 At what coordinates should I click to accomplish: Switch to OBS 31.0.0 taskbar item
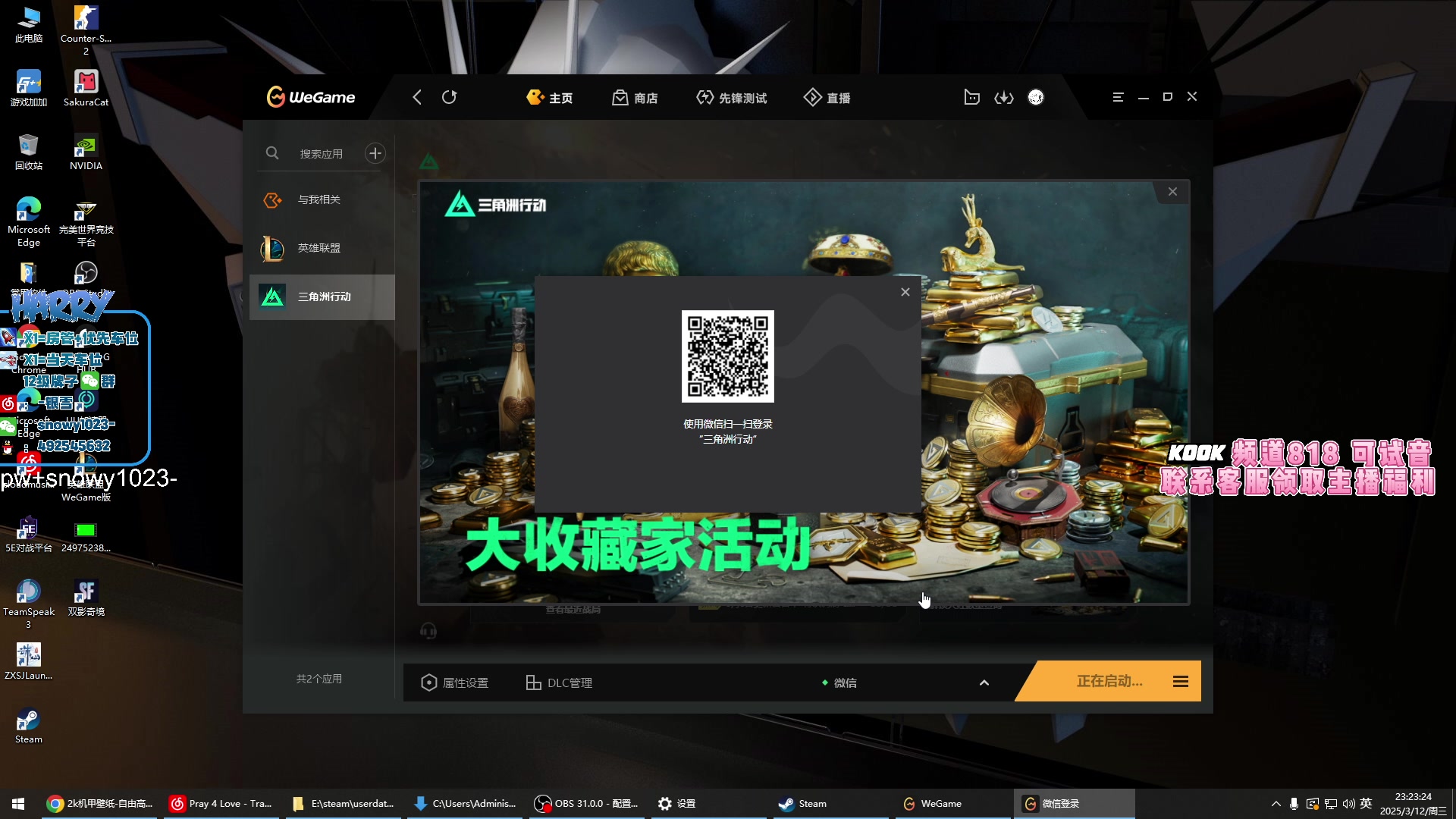(586, 804)
